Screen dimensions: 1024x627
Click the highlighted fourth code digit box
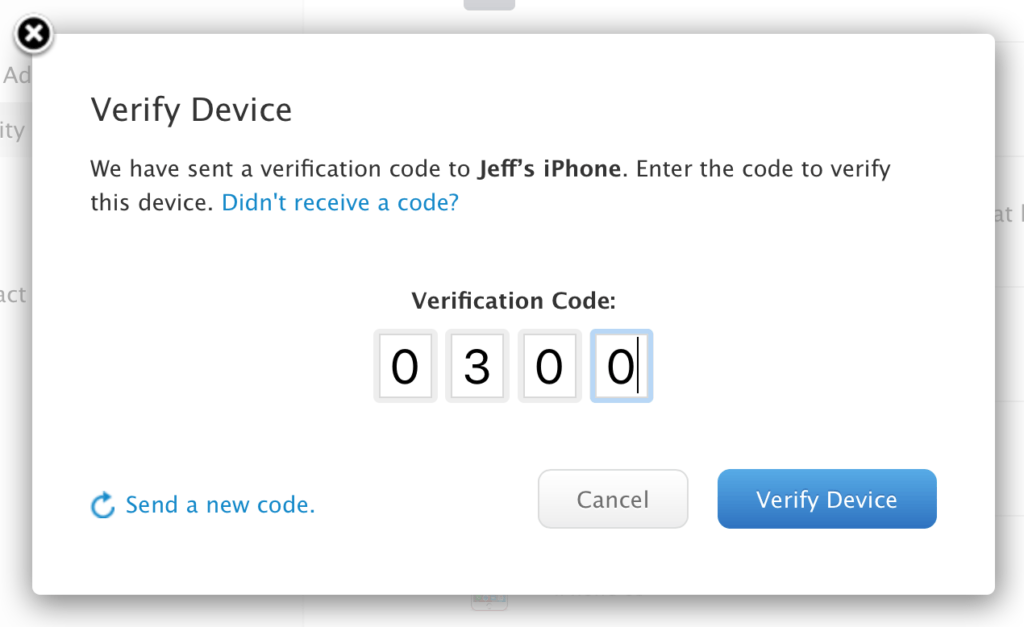(621, 367)
